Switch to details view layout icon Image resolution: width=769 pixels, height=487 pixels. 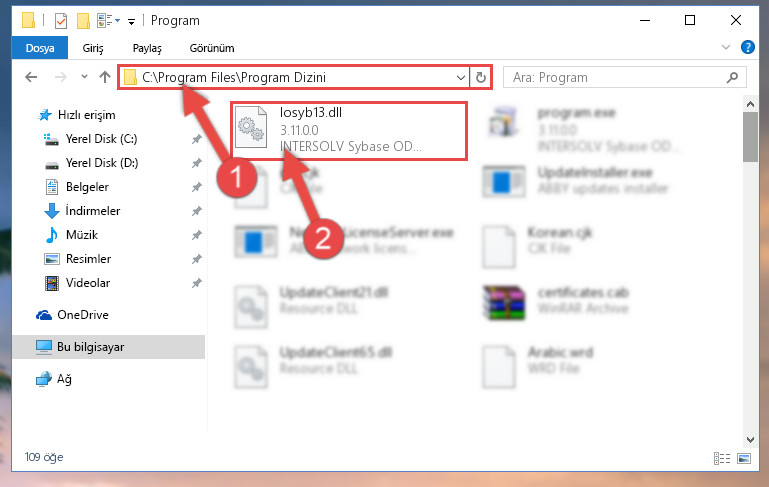(722, 458)
